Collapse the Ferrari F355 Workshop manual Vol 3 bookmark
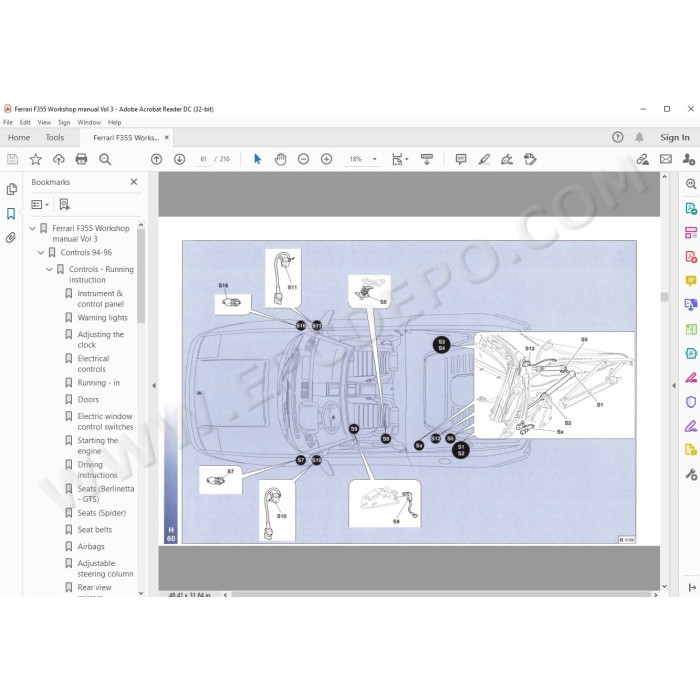 click(x=32, y=228)
